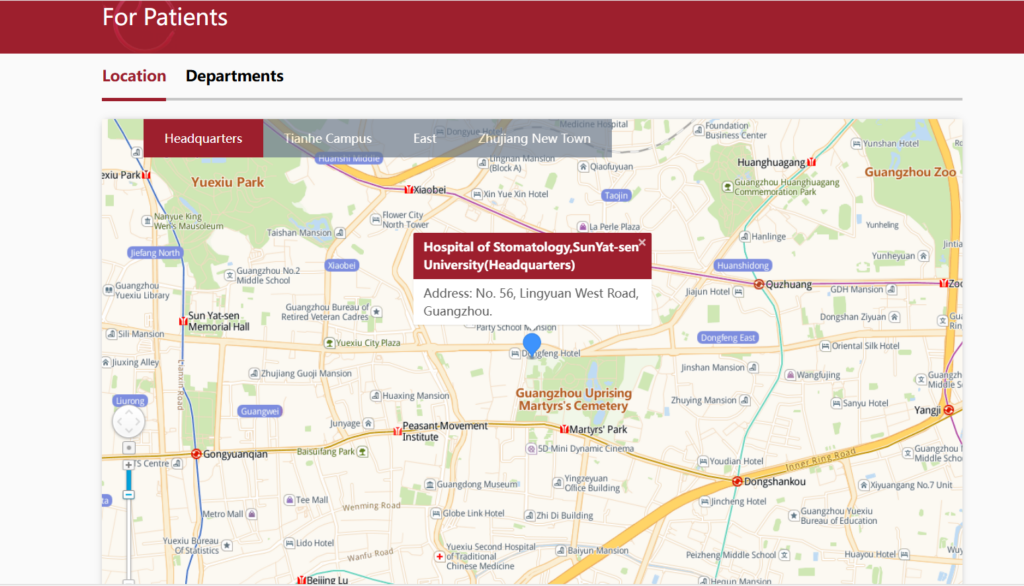Click the Flower City North Tower icon

(376, 220)
